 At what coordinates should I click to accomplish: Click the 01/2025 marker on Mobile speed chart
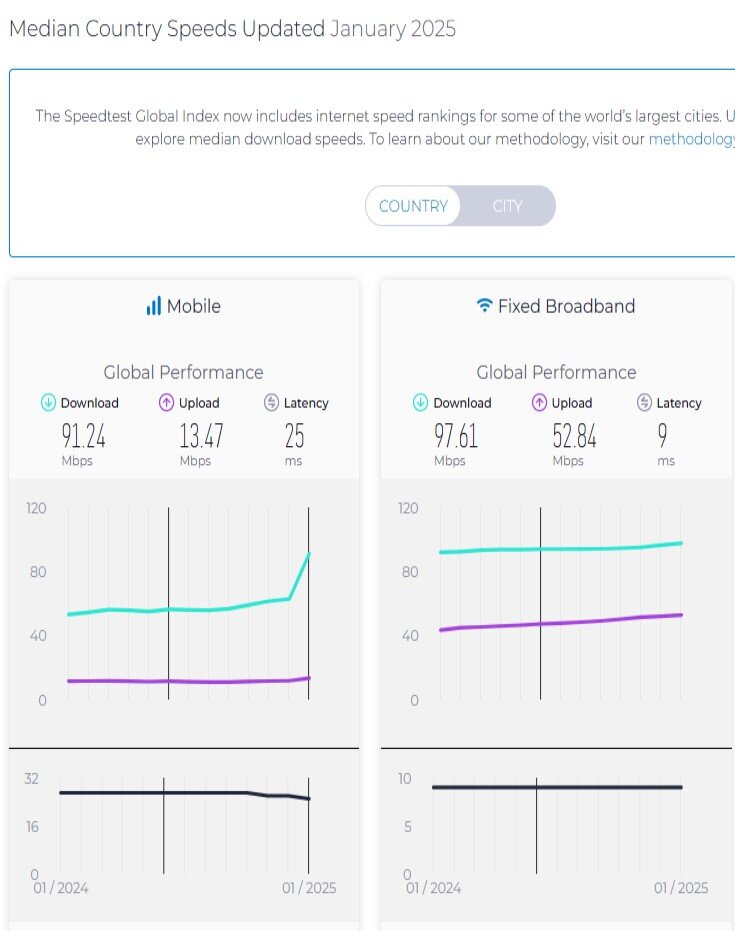click(x=309, y=603)
